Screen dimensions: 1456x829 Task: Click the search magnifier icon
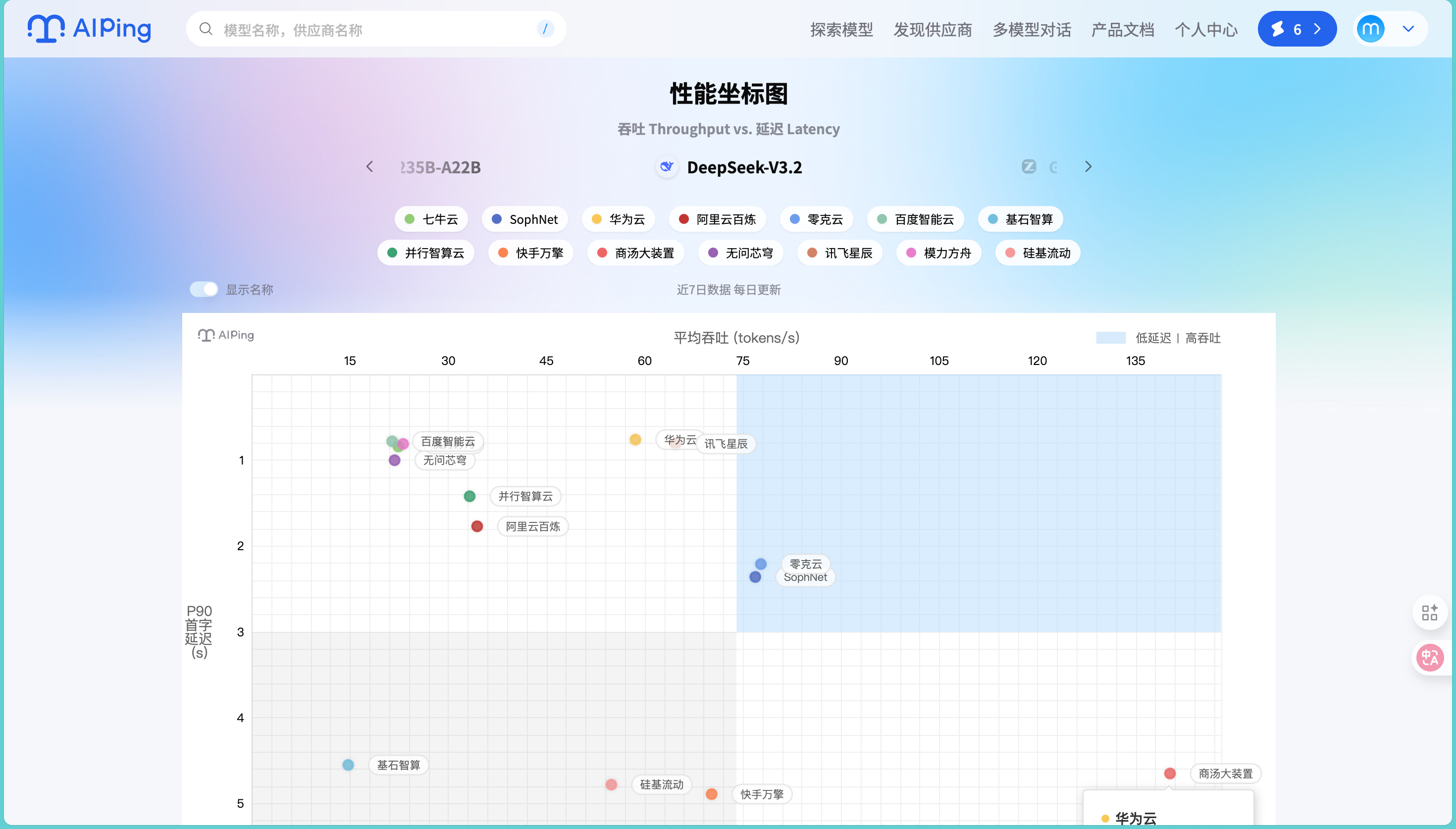point(206,29)
